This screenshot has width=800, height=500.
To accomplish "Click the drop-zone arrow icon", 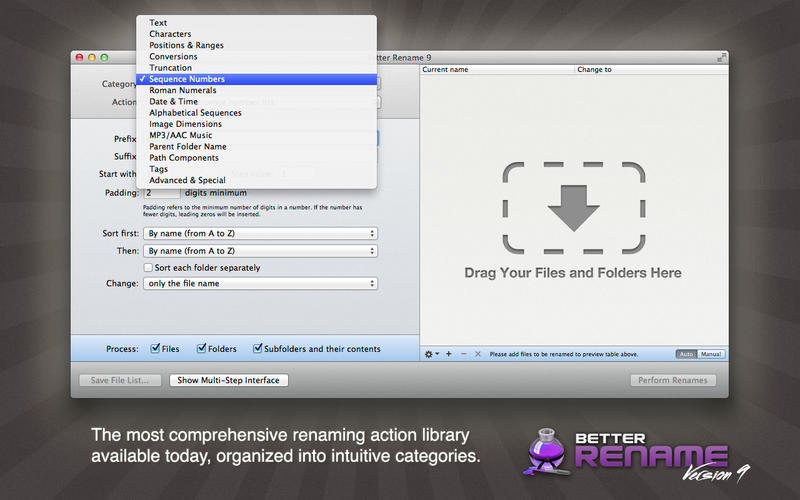I will point(573,208).
